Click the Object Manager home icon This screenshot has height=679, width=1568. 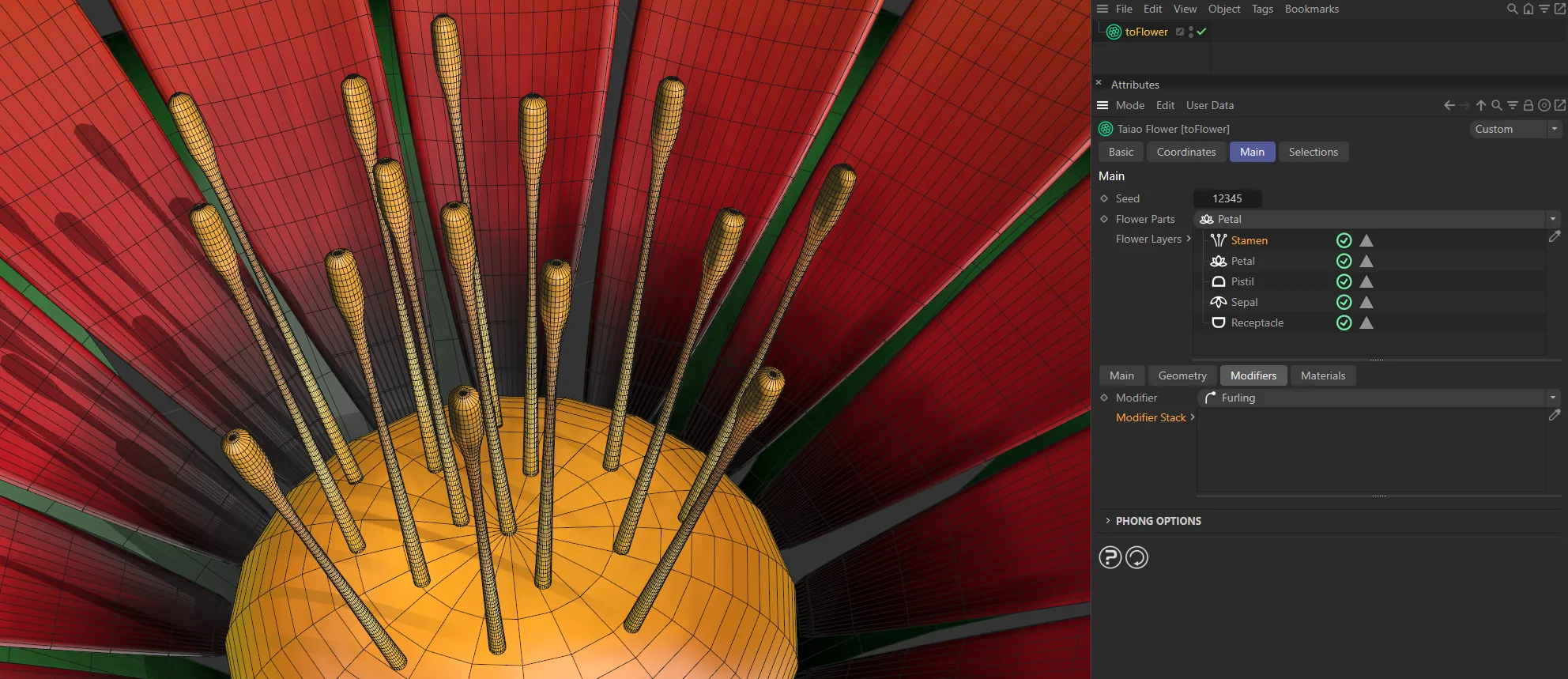pos(1528,9)
